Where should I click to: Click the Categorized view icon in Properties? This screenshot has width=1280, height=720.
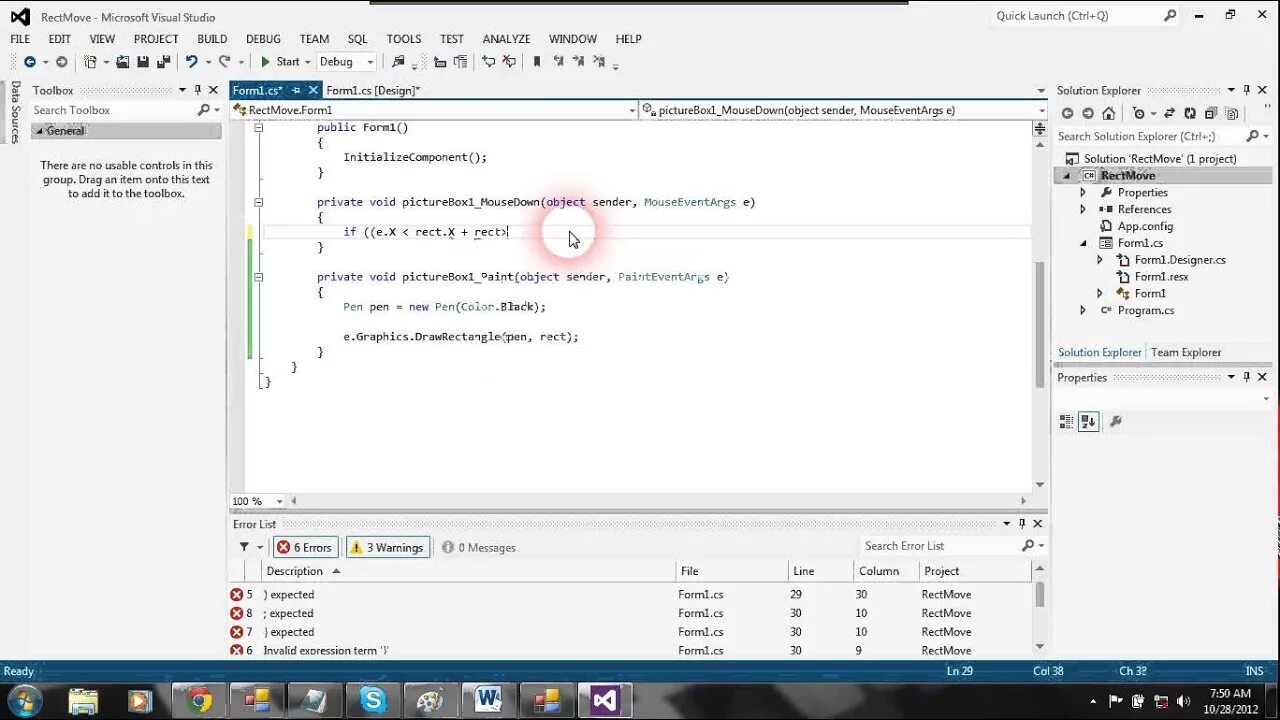click(1066, 422)
